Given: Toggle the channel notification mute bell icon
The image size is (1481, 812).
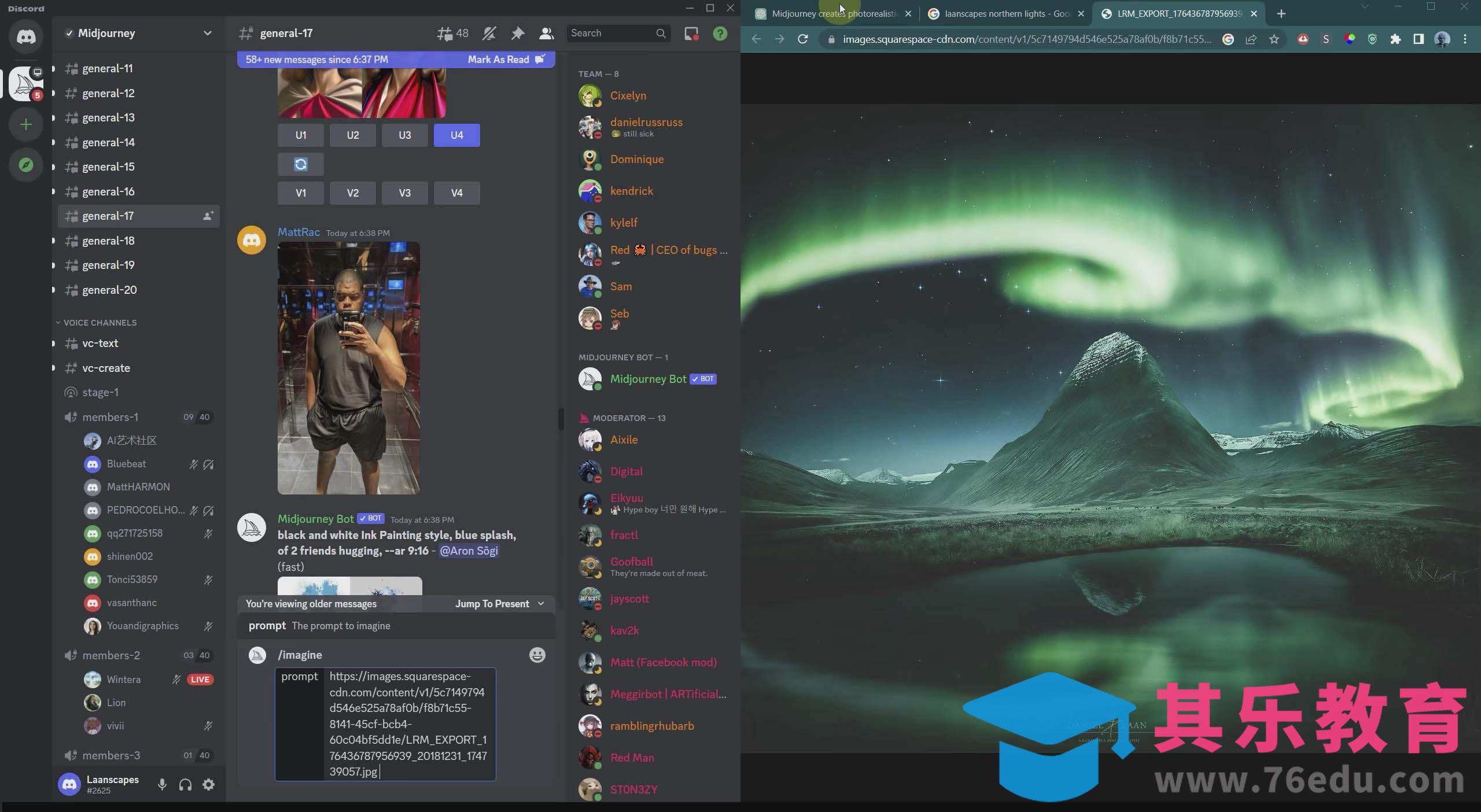Looking at the screenshot, I should (x=489, y=34).
